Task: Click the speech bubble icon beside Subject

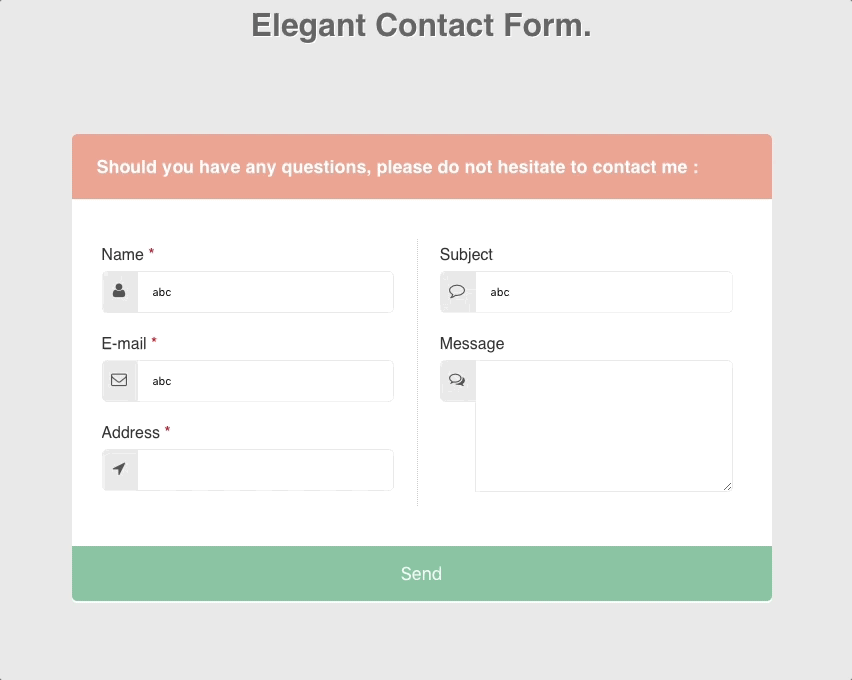Action: coord(457,291)
